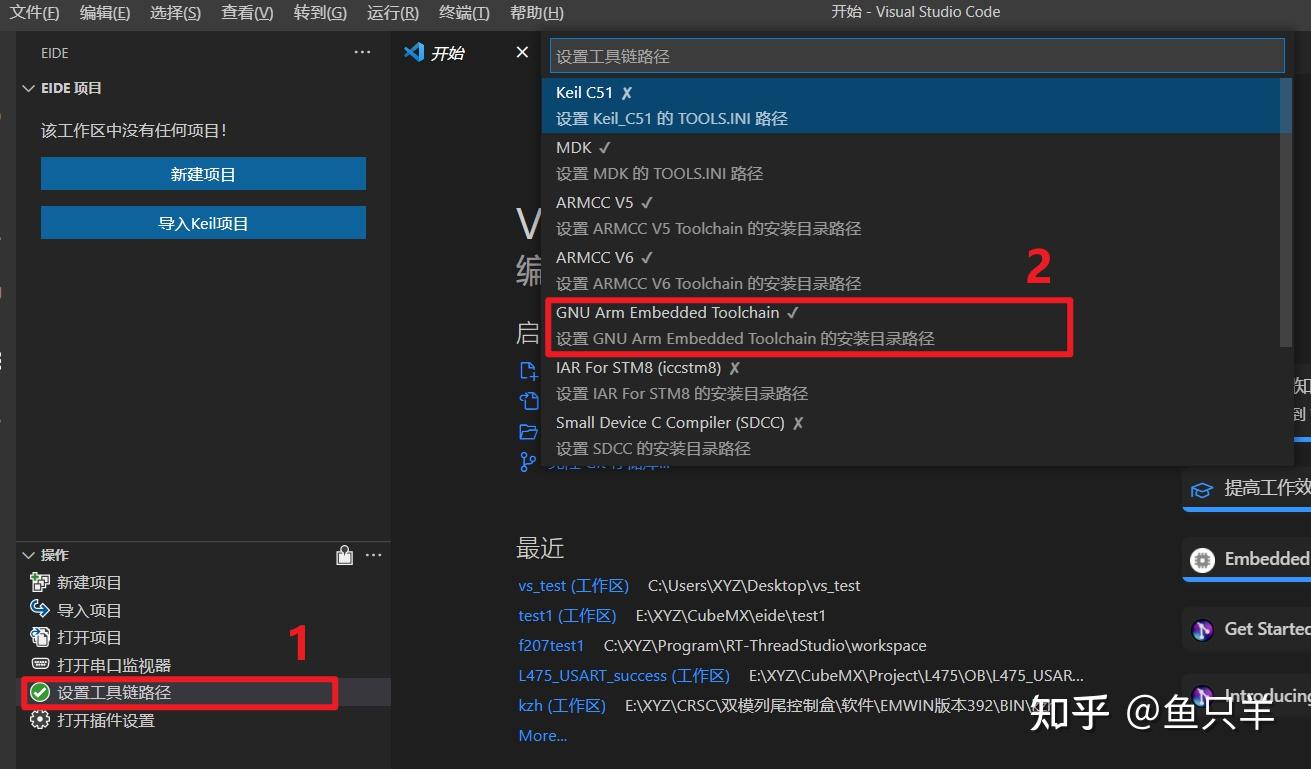Collapse the EIDE 项目 section
The width and height of the screenshot is (1311, 769).
click(x=28, y=88)
